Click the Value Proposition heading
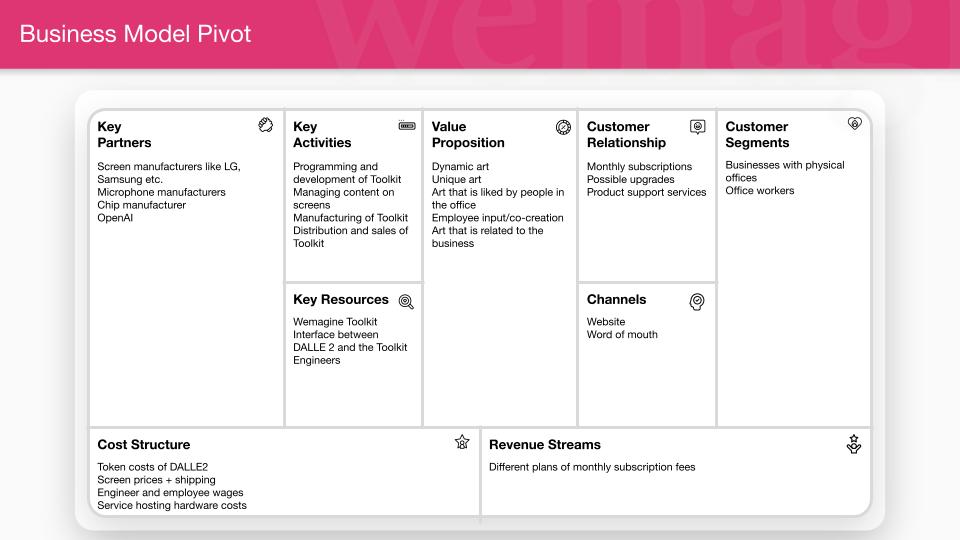Screen dimensions: 960x540 coord(468,135)
